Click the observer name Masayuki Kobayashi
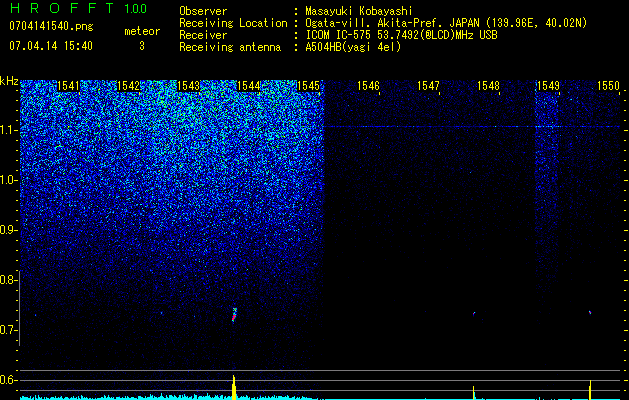This screenshot has height=400, width=629. 358,11
